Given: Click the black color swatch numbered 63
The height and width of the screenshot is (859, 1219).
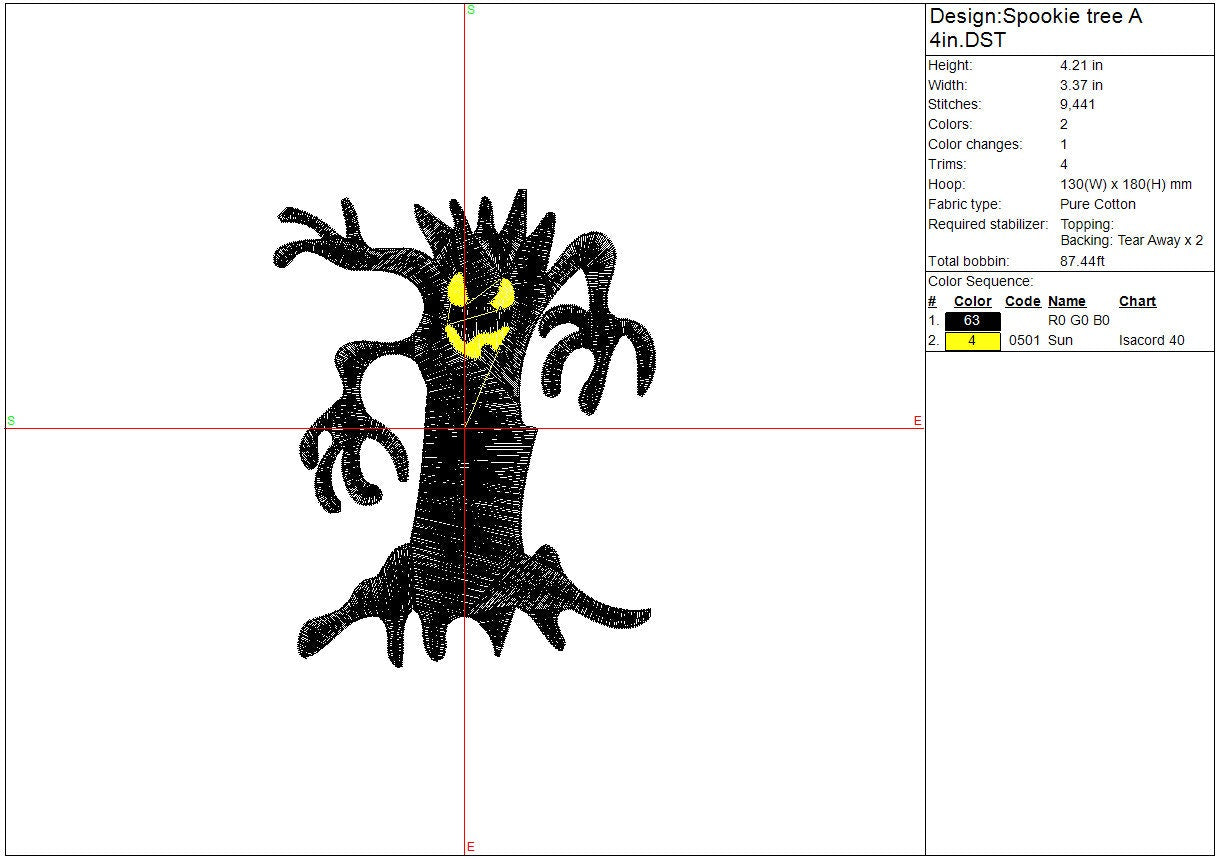Looking at the screenshot, I should (972, 321).
